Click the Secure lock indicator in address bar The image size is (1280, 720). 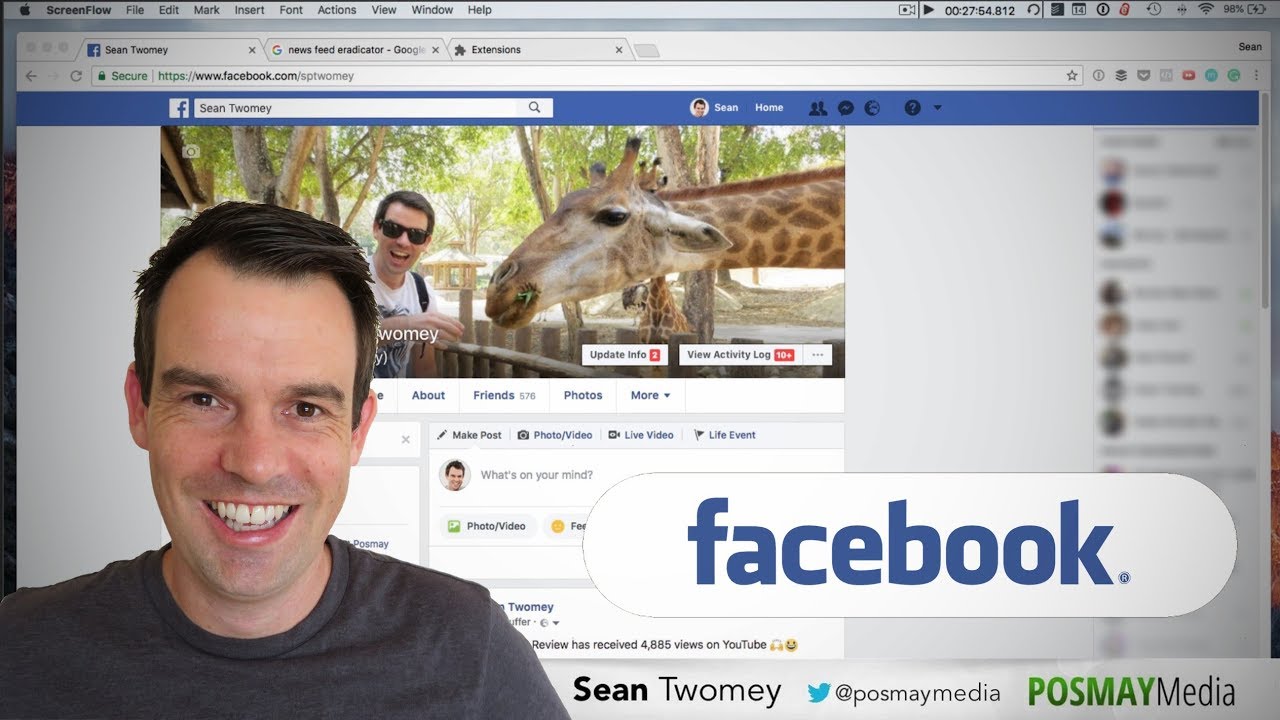point(122,76)
